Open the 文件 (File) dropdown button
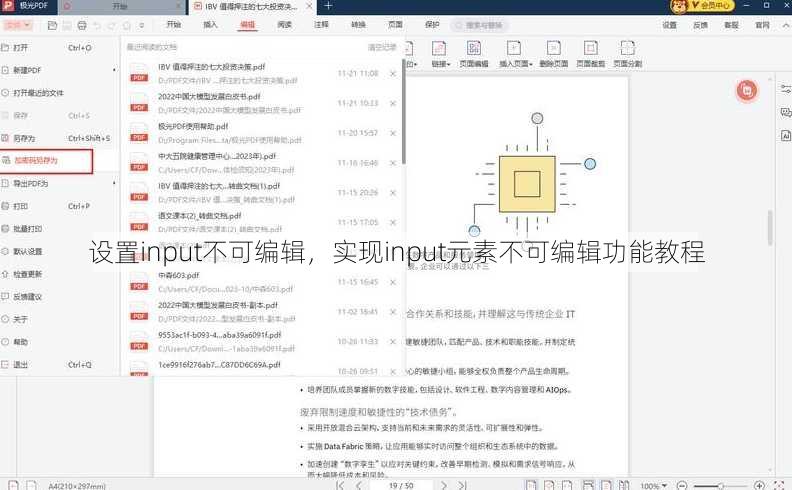The image size is (792, 490). [x=18, y=25]
